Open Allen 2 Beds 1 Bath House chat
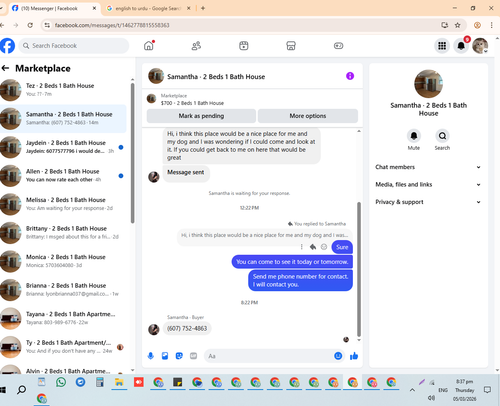Viewport: 500px width, 406px height. (63, 176)
